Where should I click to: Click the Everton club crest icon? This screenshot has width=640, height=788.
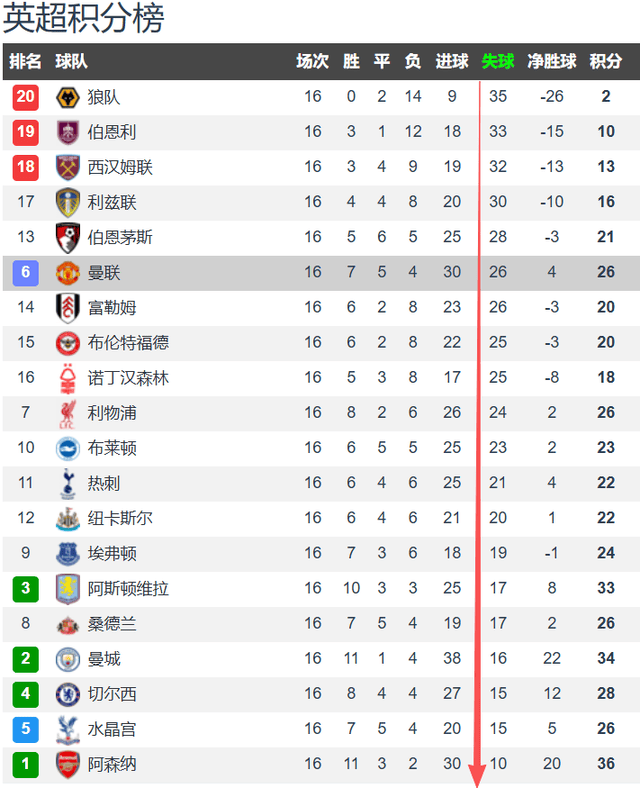click(68, 553)
